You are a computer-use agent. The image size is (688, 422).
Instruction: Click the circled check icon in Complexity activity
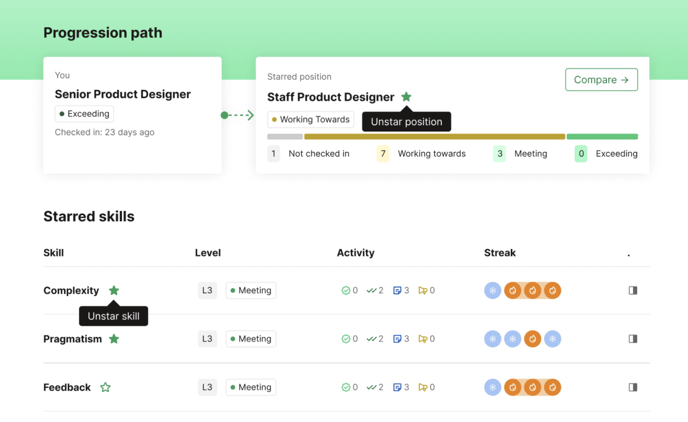click(346, 290)
